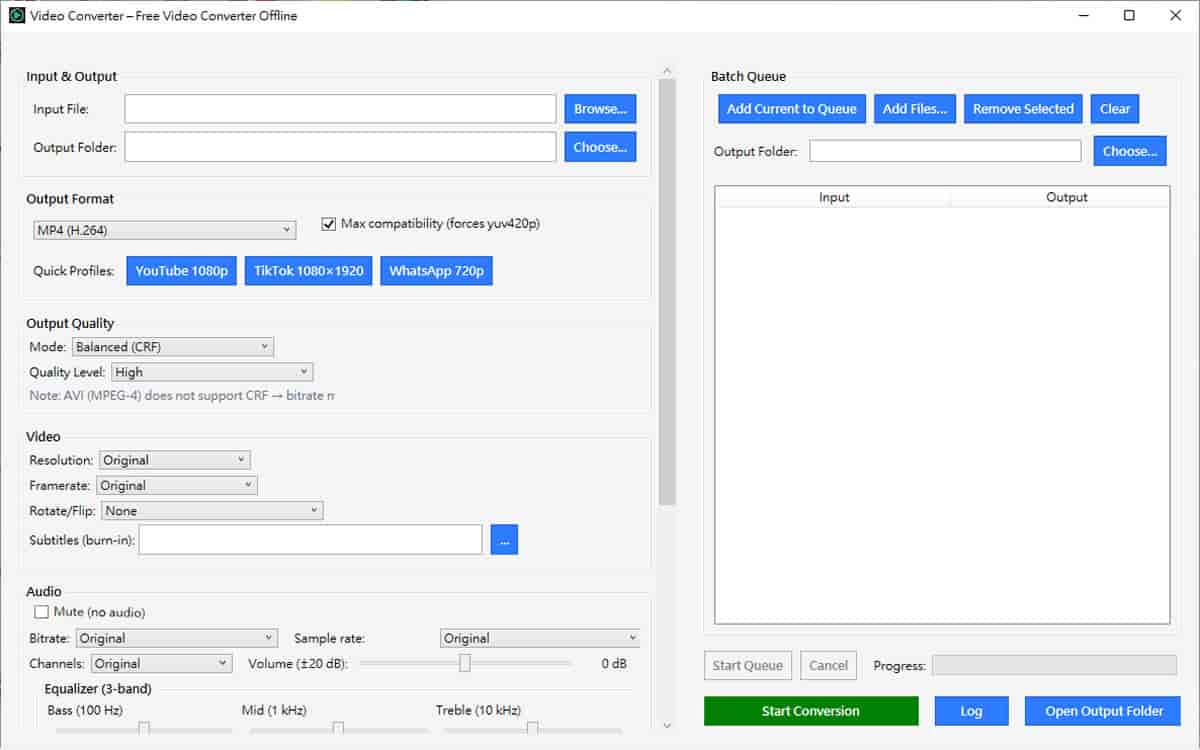Open the Rotate/Flip dropdown
This screenshot has width=1200, height=750.
coord(212,511)
